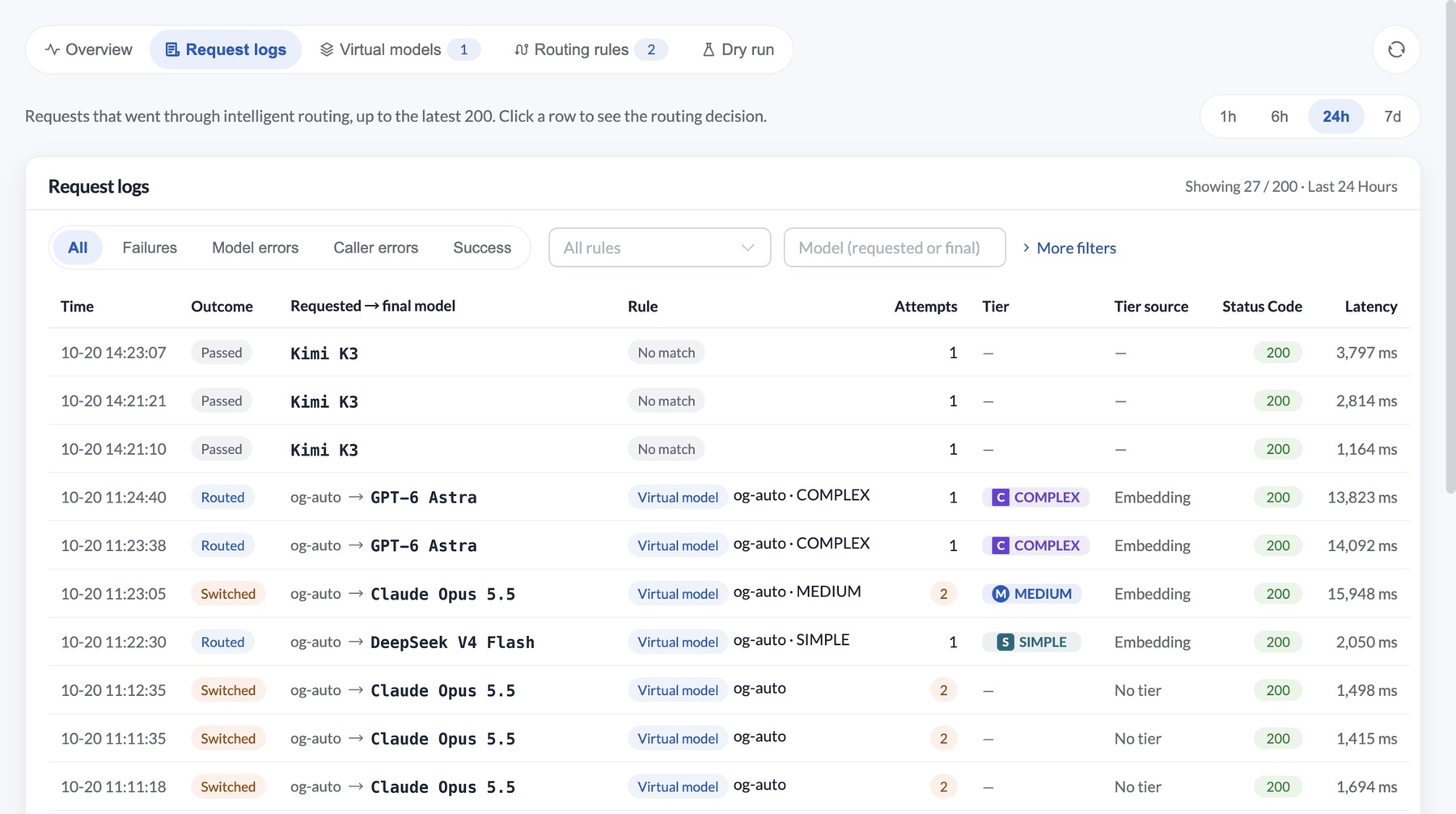Click the refresh icon button
This screenshot has height=814, width=1456.
pos(1396,49)
